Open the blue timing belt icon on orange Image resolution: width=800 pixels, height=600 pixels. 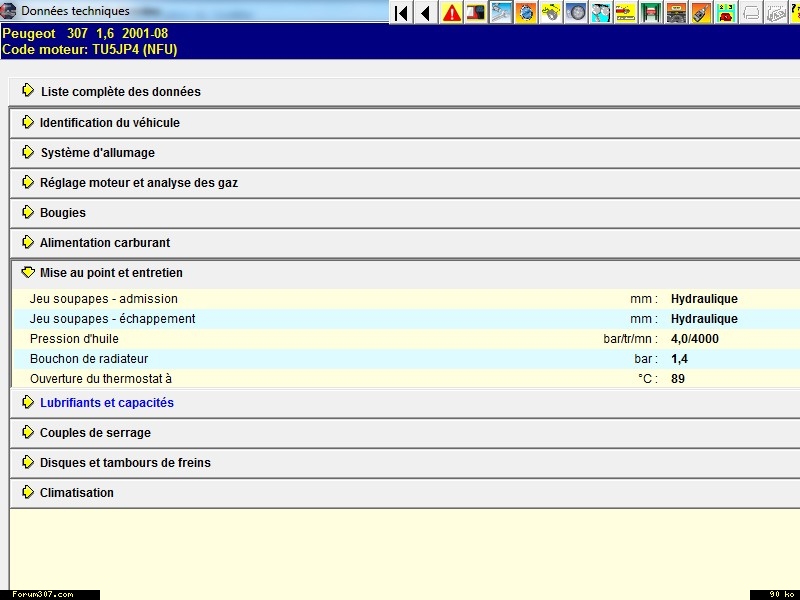click(x=526, y=12)
